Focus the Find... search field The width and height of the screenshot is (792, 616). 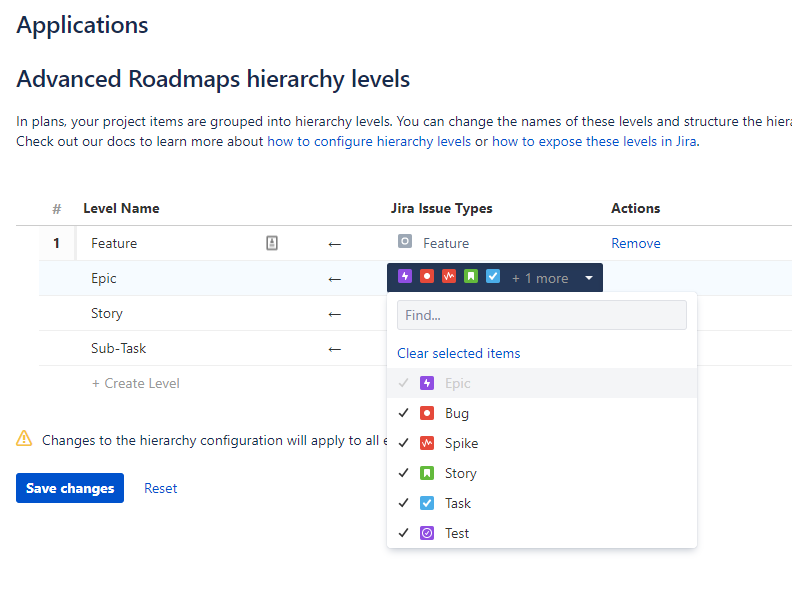click(542, 315)
